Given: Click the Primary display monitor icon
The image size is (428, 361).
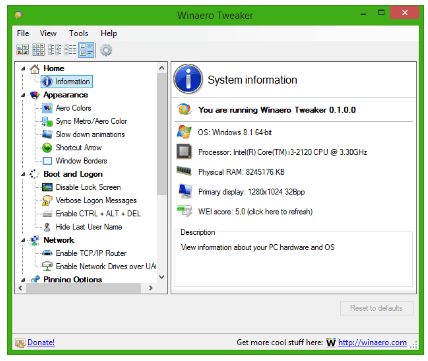Looking at the screenshot, I should pyautogui.click(x=185, y=191).
